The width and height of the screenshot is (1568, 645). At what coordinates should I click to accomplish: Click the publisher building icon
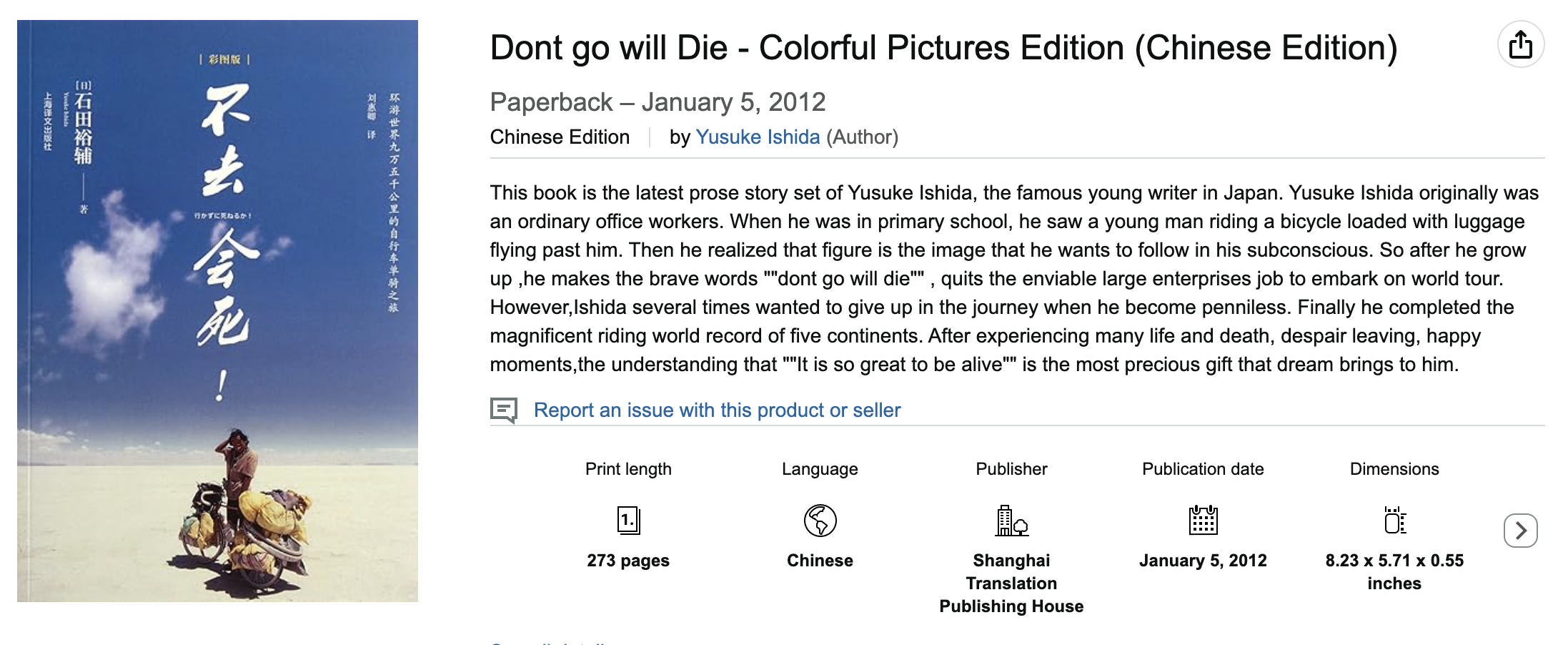(1011, 520)
